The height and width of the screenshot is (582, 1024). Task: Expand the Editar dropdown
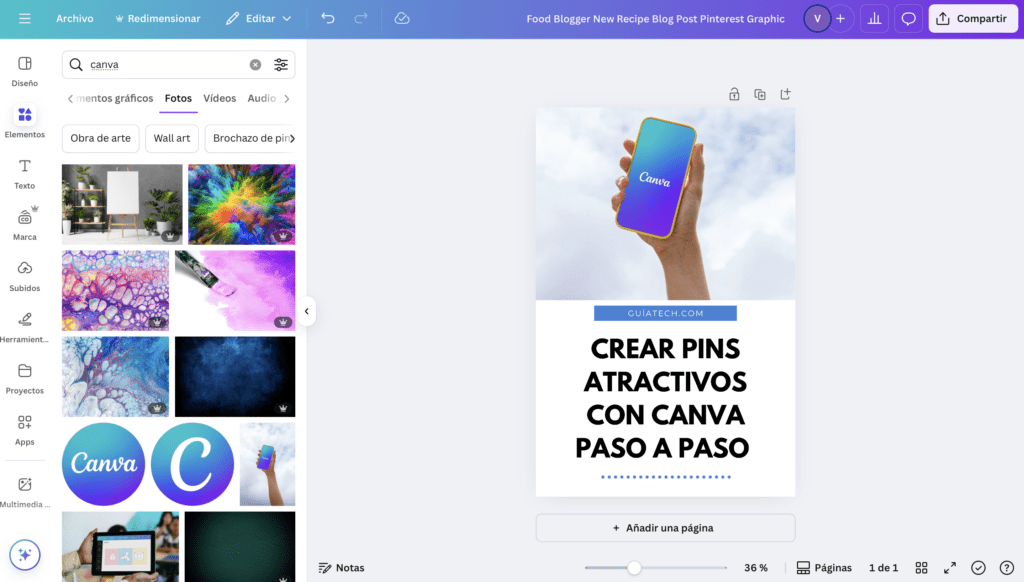tap(259, 18)
